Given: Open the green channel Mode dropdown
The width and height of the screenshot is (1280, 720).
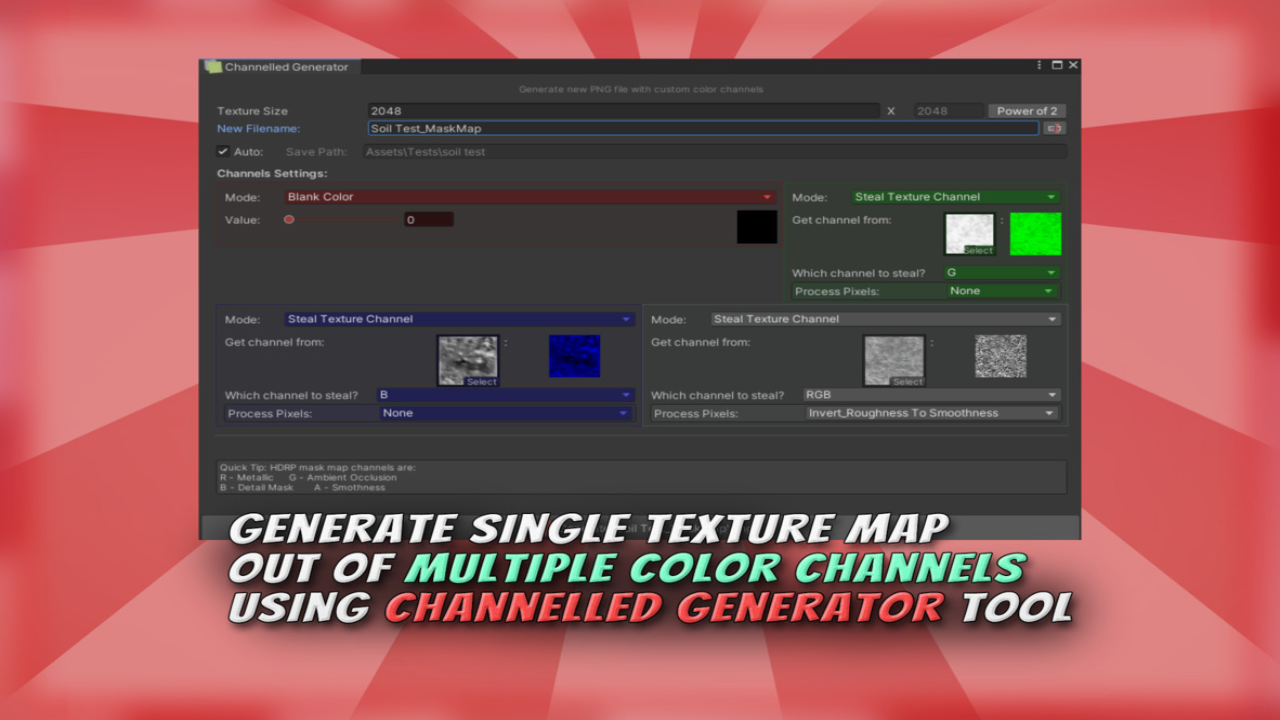Looking at the screenshot, I should coord(954,197).
